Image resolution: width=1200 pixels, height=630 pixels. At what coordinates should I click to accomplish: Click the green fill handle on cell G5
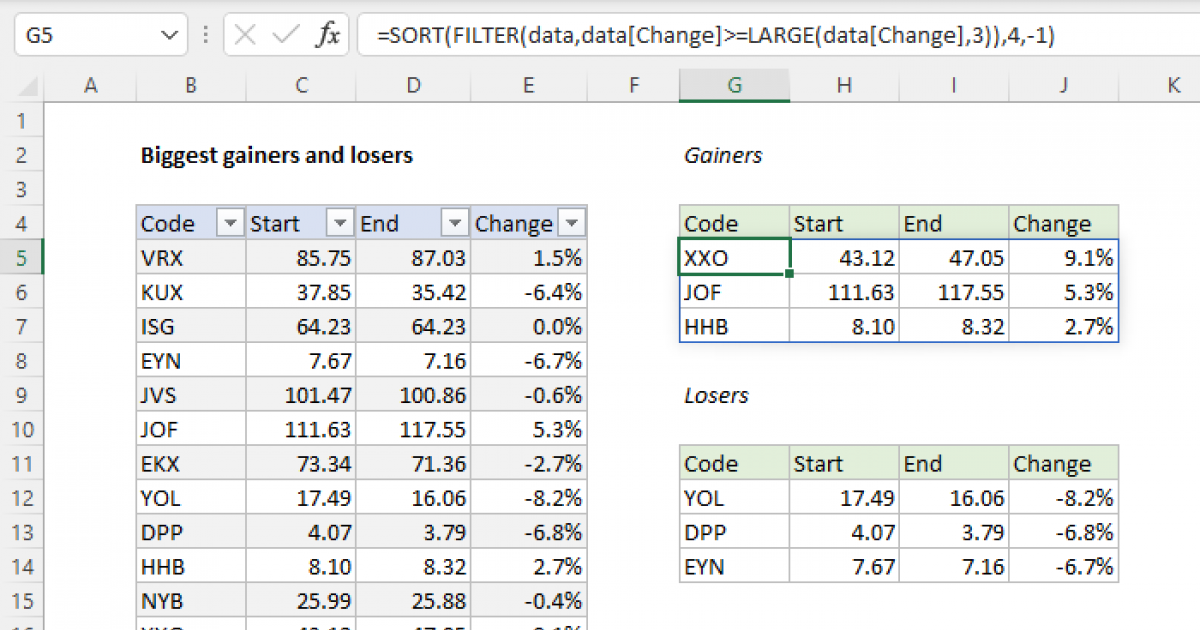tap(789, 274)
